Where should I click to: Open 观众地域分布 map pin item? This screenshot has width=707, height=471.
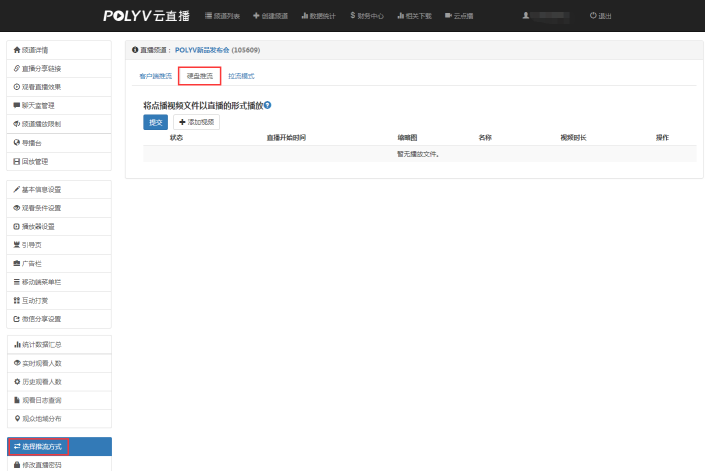[58, 418]
